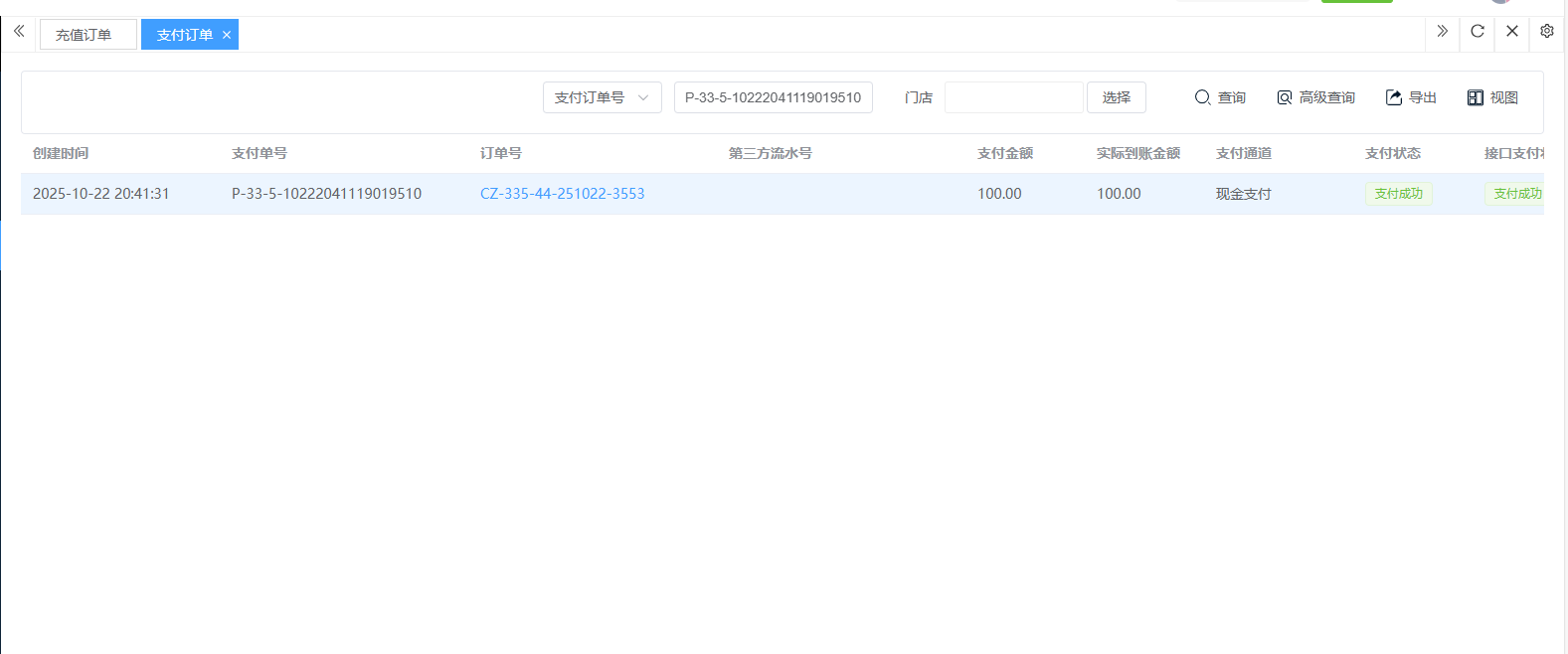Viewport: 1568px width, 654px height.
Task: Click the double-right arrow tab scroll icon
Action: click(x=1442, y=32)
